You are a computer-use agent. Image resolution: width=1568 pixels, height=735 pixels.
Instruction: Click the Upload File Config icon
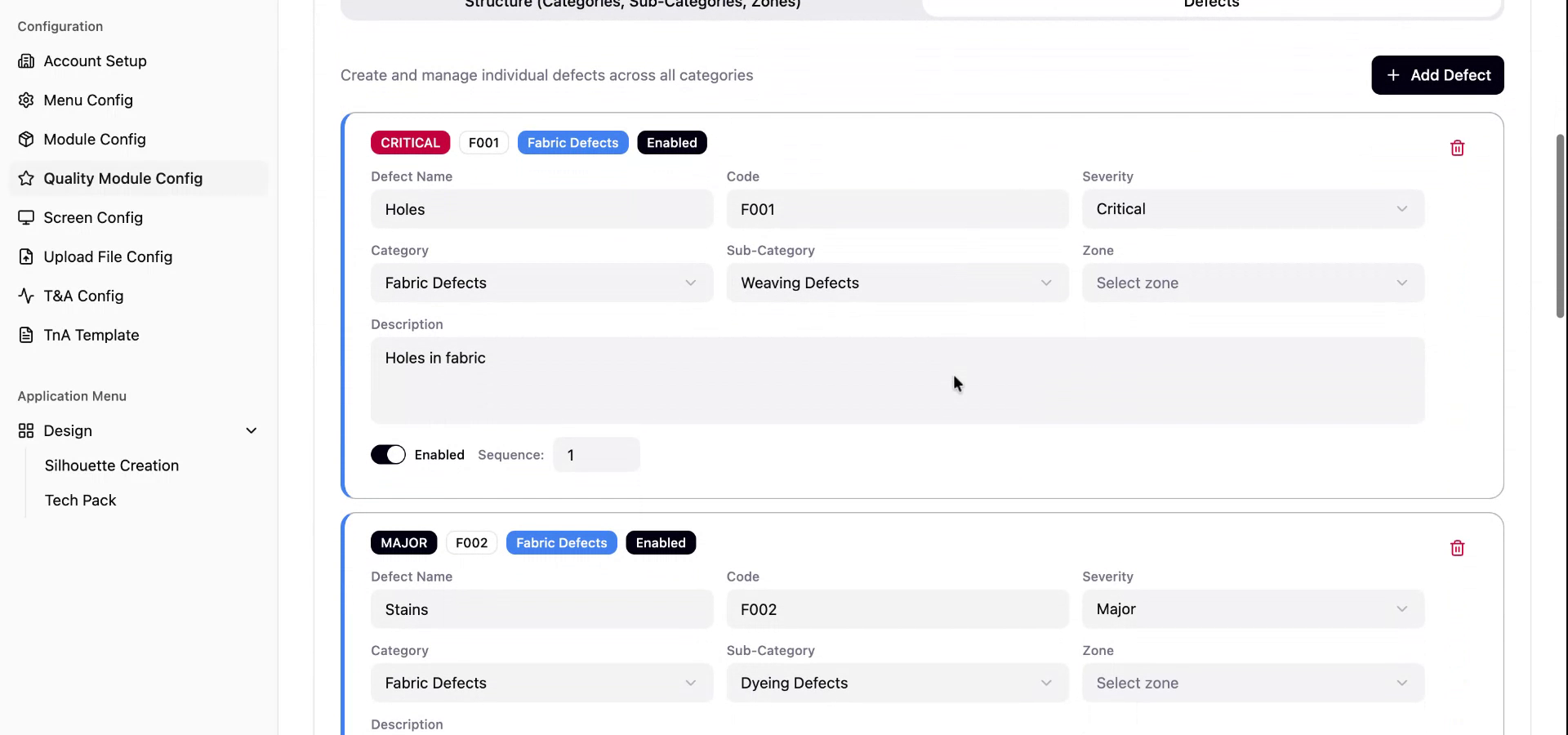[25, 256]
